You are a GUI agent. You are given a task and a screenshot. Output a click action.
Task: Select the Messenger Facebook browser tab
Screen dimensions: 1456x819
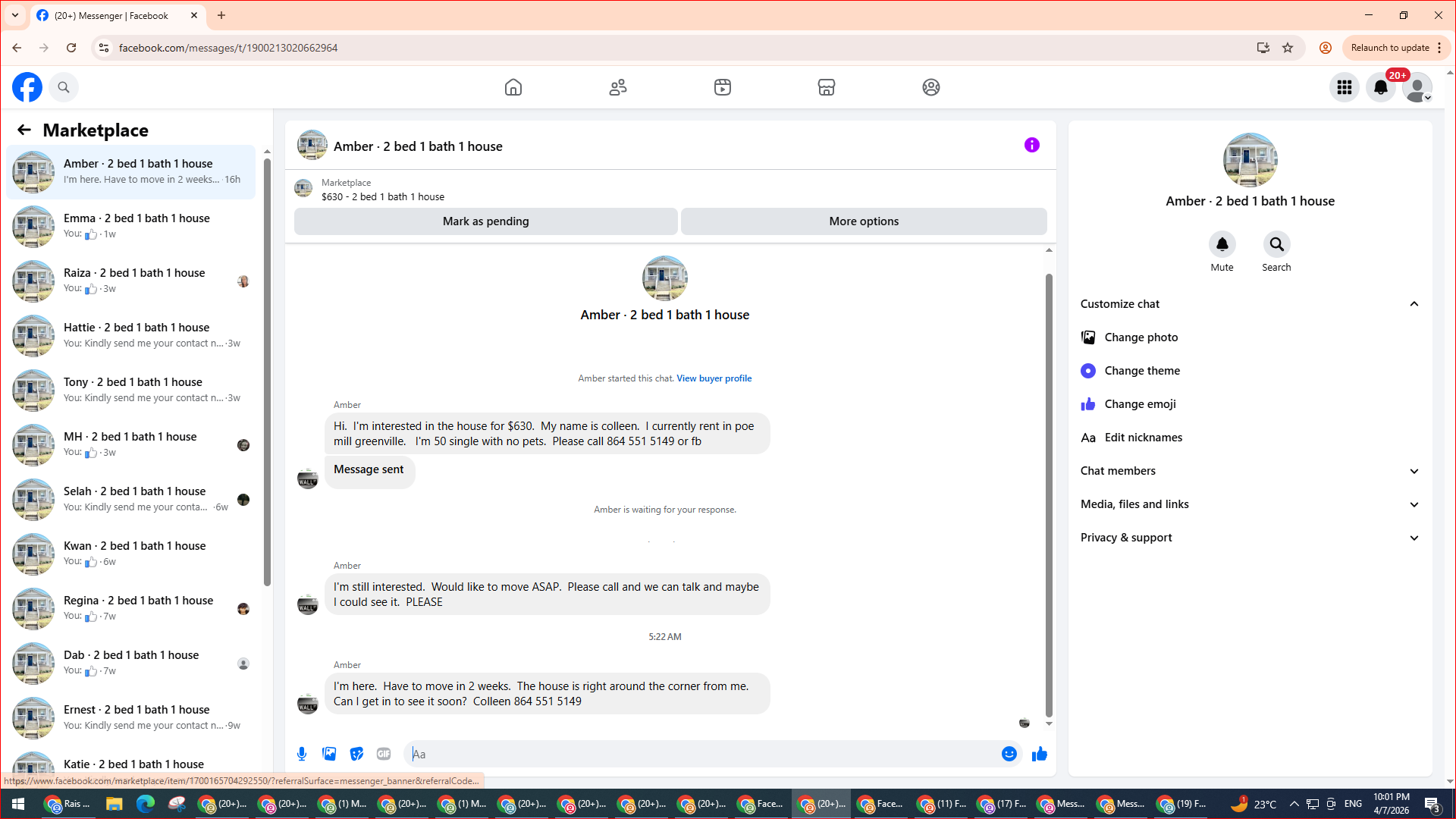coord(118,15)
